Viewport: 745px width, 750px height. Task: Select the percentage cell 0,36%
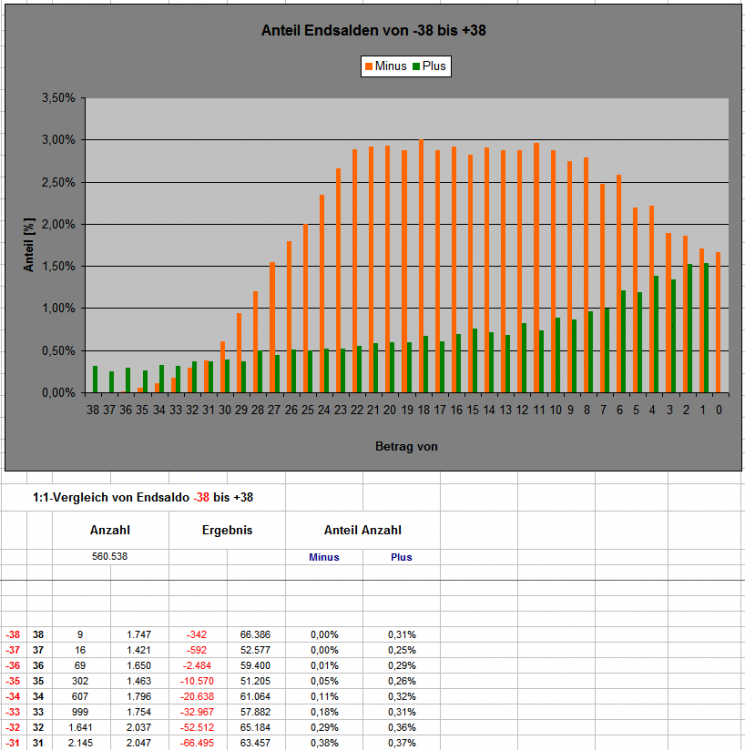[x=402, y=728]
